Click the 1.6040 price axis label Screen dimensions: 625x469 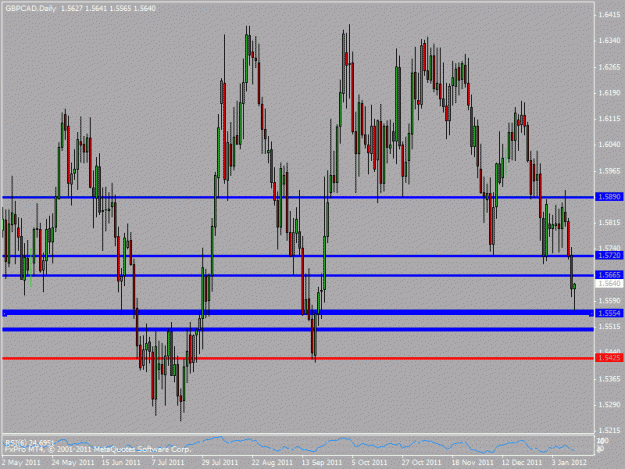(609, 145)
